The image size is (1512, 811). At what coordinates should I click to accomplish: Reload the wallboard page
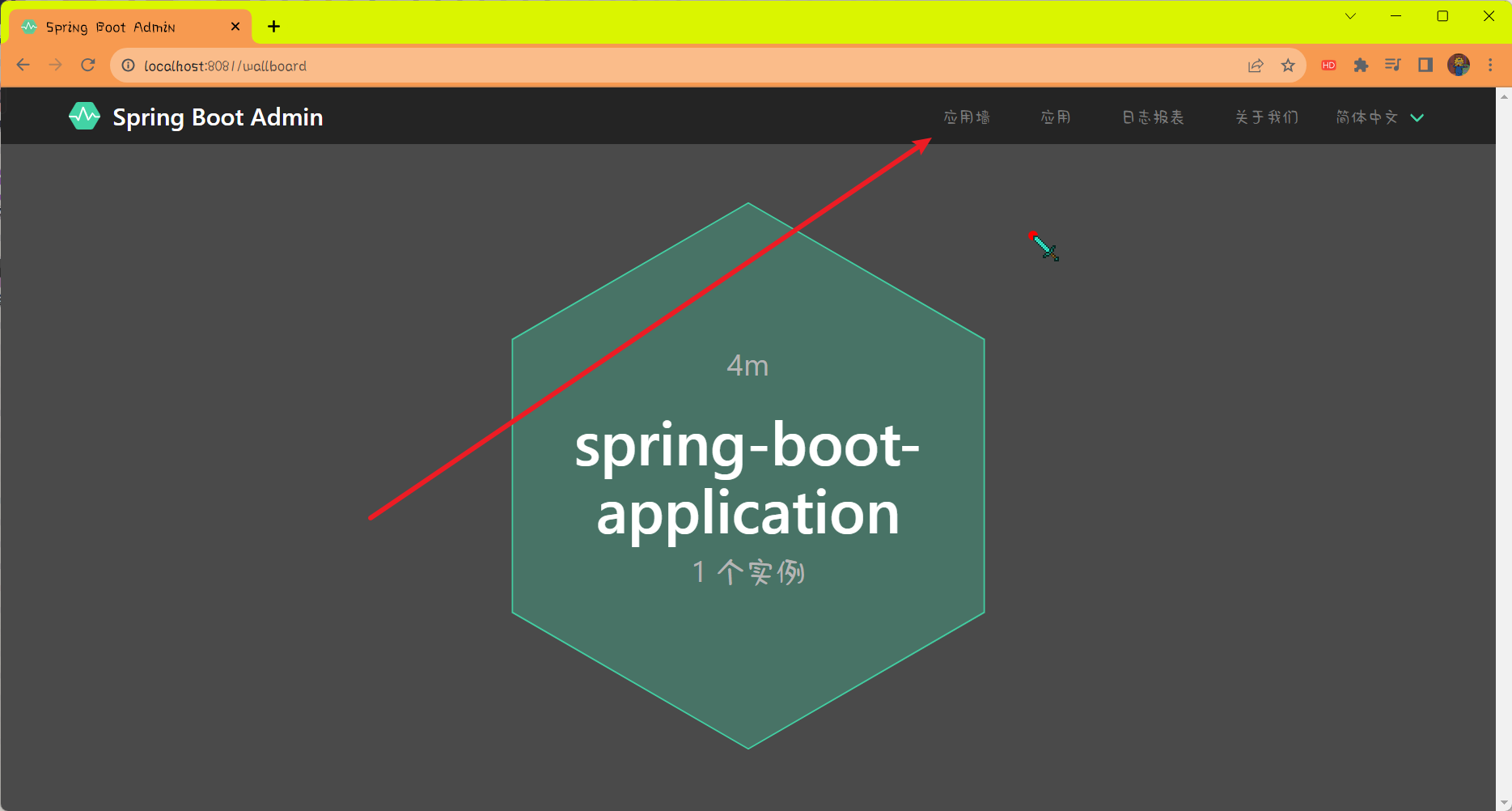(88, 66)
